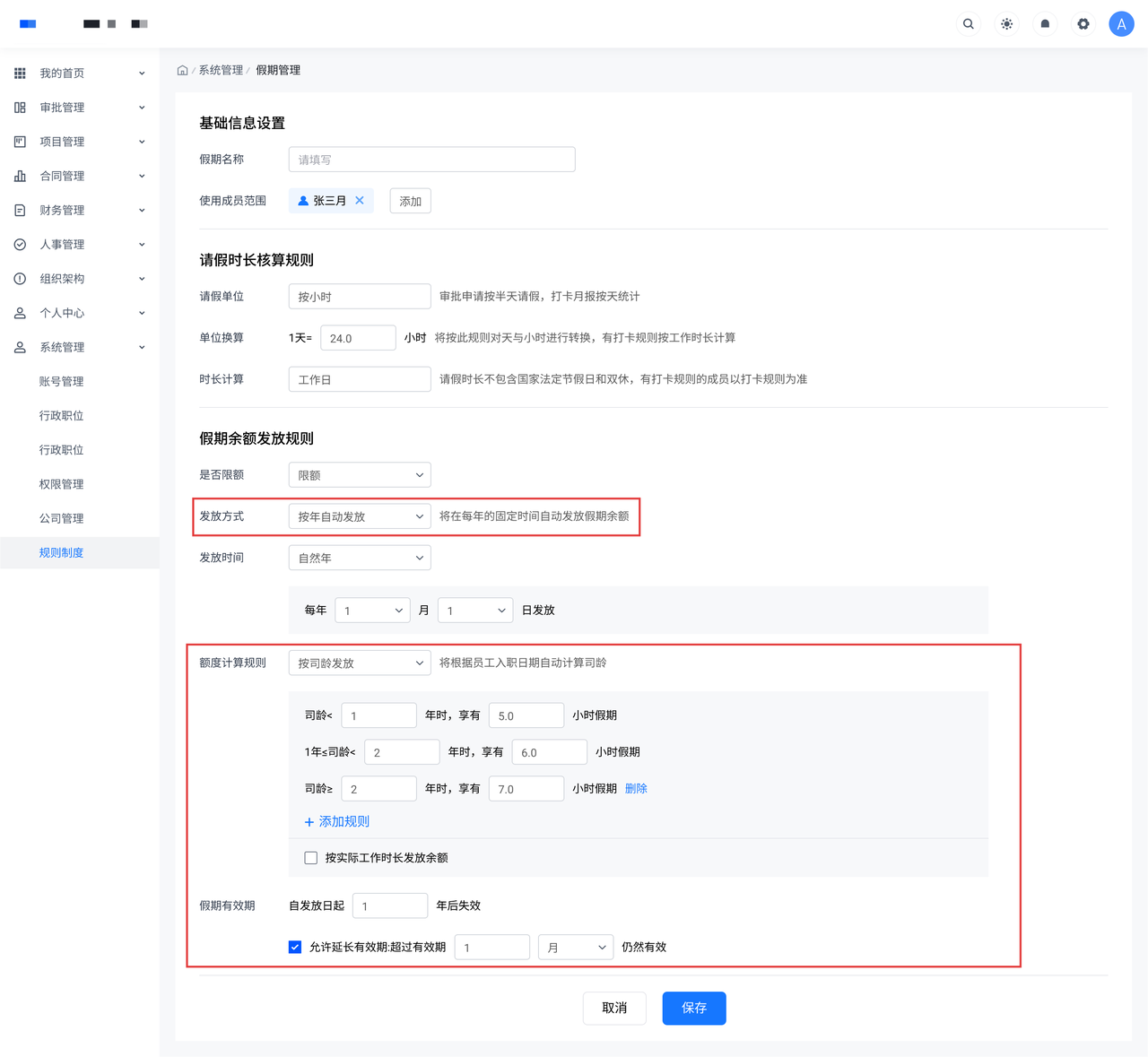Click the 假期名称 input field
This screenshot has height=1057, width=1148.
pos(431,160)
